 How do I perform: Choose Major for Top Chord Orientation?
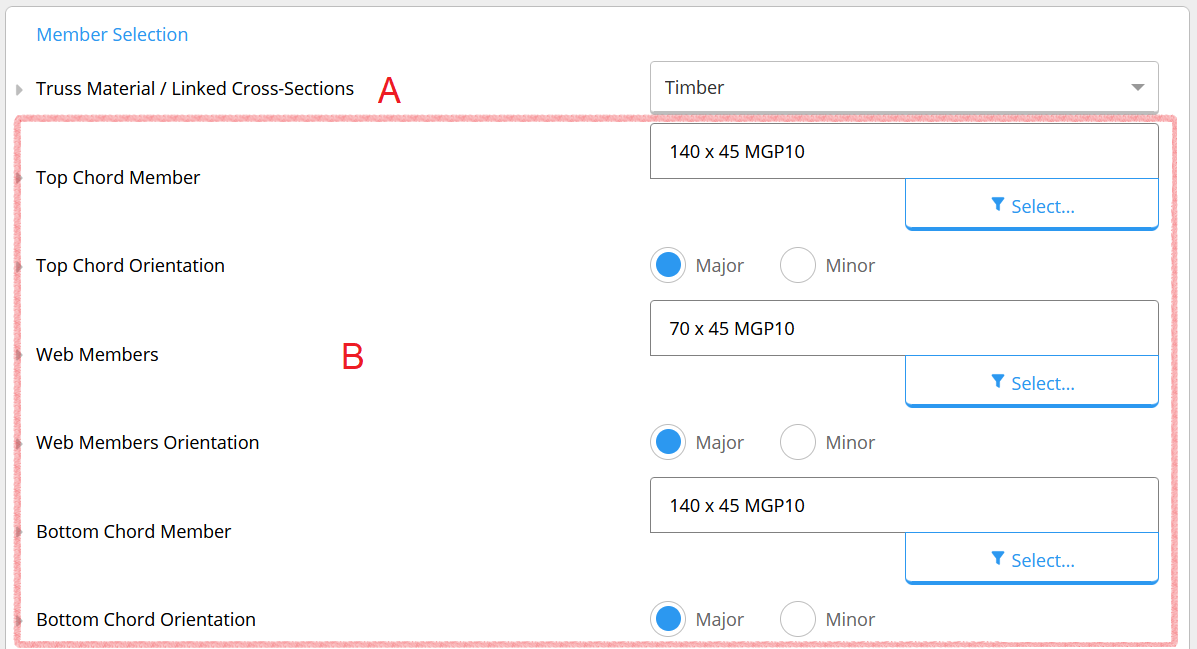click(668, 265)
